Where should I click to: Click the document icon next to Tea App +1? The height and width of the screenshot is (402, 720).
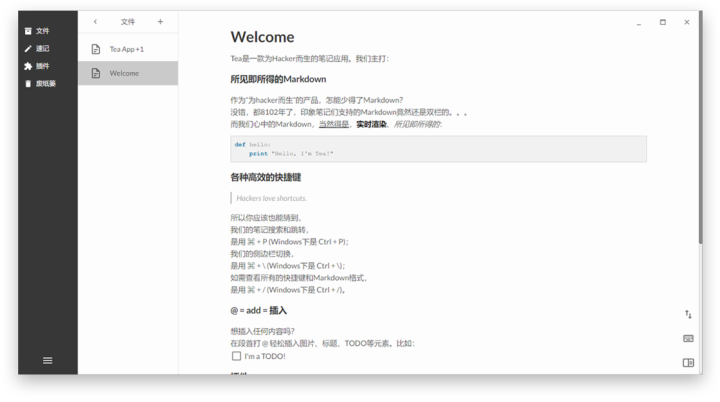pyautogui.click(x=96, y=49)
